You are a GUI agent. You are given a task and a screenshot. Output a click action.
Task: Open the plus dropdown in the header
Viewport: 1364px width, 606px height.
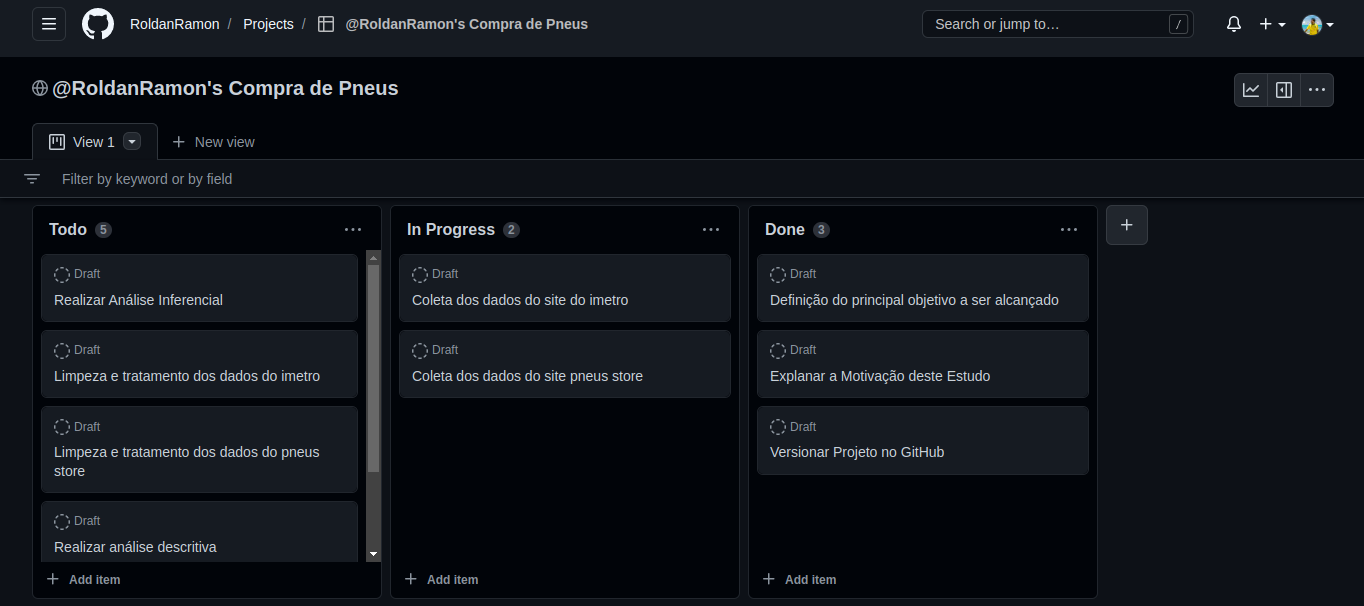(1272, 23)
